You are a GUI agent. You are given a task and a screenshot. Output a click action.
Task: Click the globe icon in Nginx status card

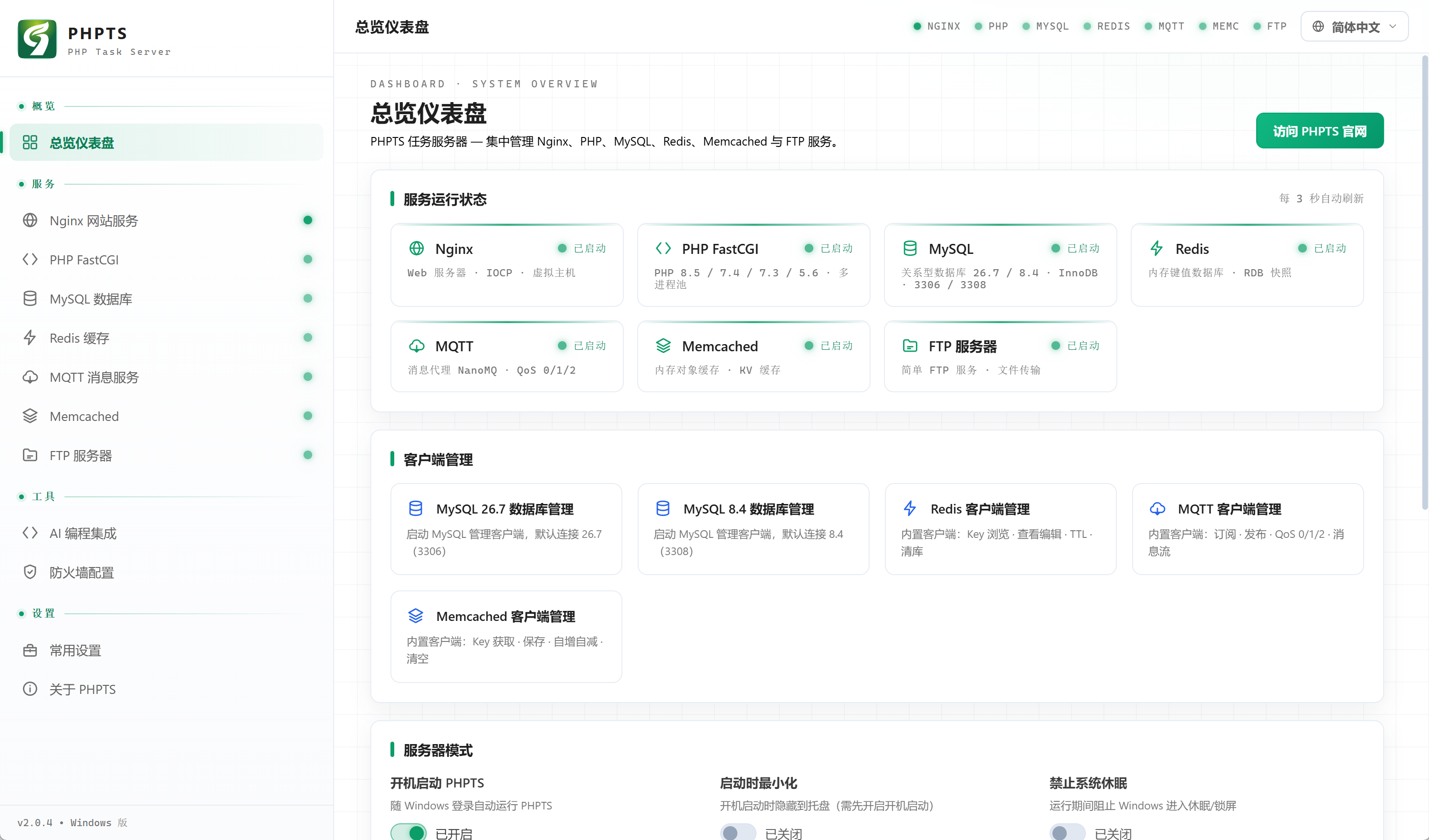[416, 249]
